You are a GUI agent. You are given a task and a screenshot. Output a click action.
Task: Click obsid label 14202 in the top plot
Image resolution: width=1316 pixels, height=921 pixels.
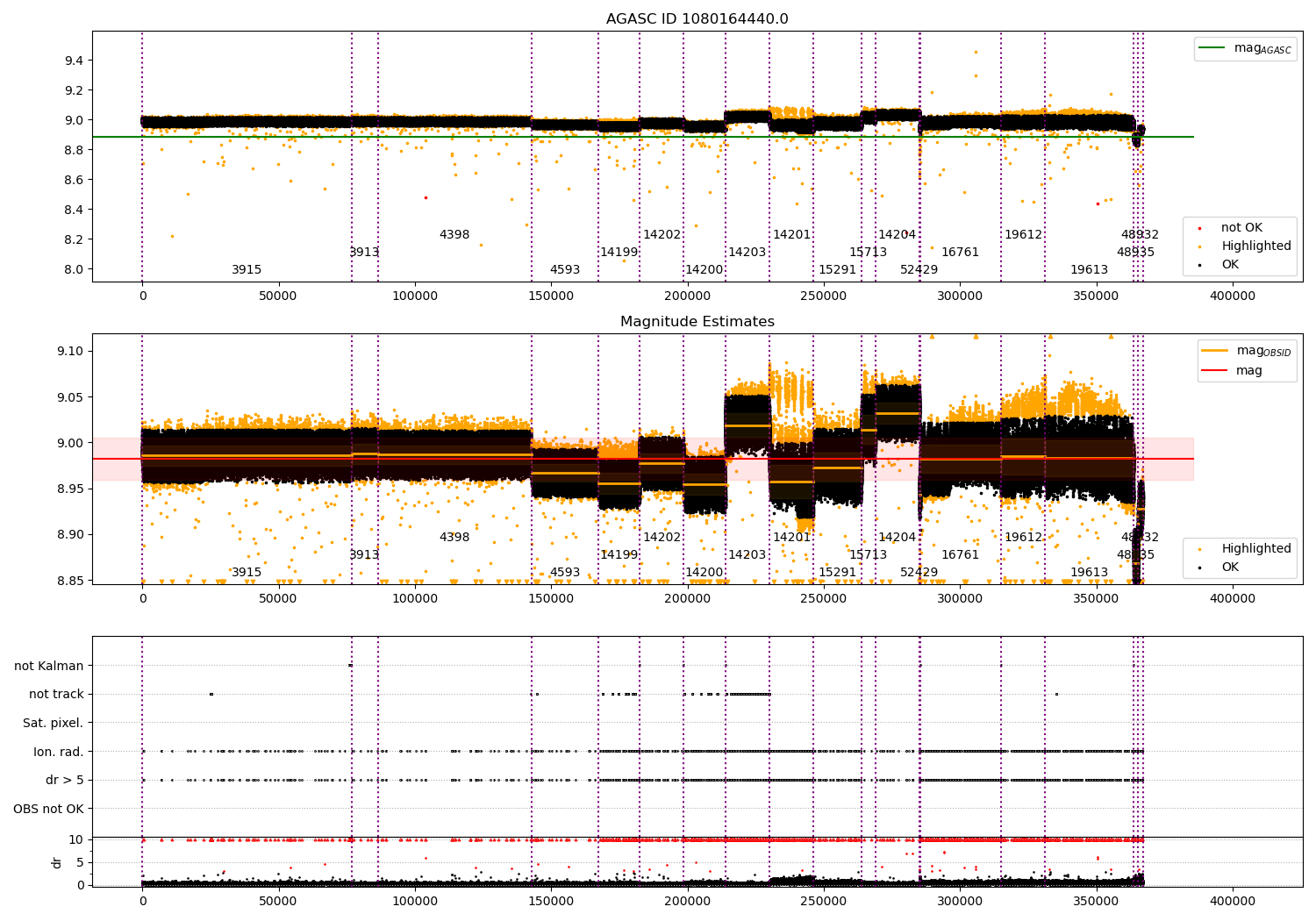[662, 235]
